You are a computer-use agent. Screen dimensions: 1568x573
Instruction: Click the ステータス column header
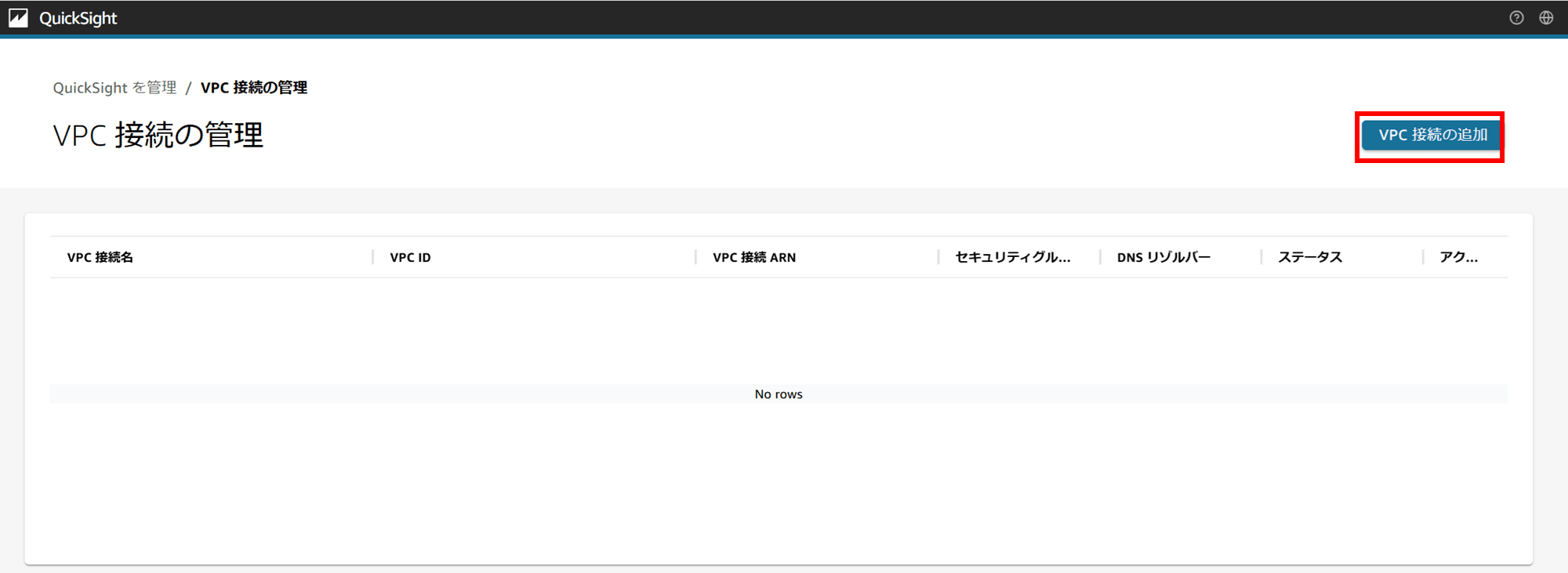click(1310, 257)
